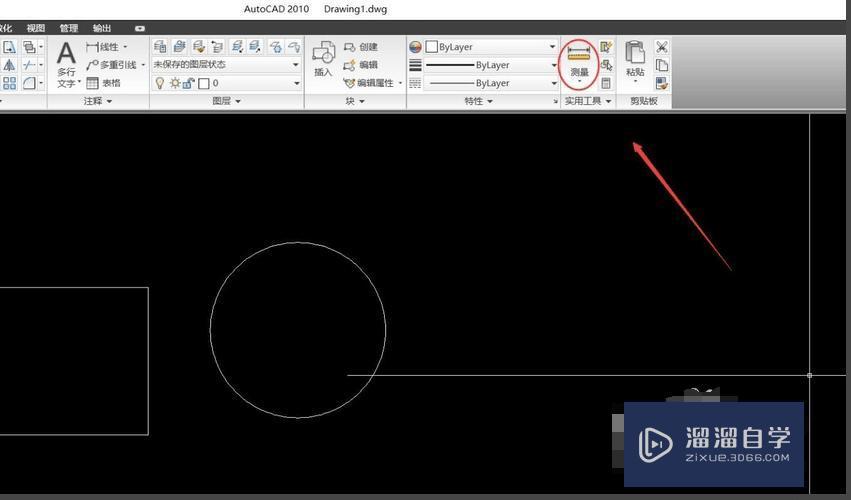Screen dimensions: 851x500
Task: Click the linetype icon in 特性 panel
Action: pyautogui.click(x=415, y=83)
